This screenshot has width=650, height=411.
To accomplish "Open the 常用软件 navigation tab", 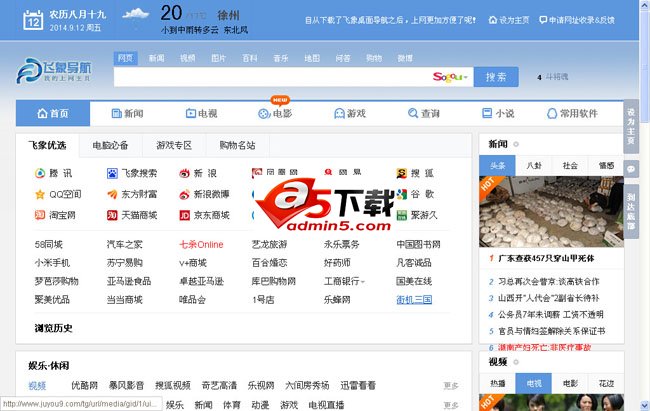I will point(572,113).
